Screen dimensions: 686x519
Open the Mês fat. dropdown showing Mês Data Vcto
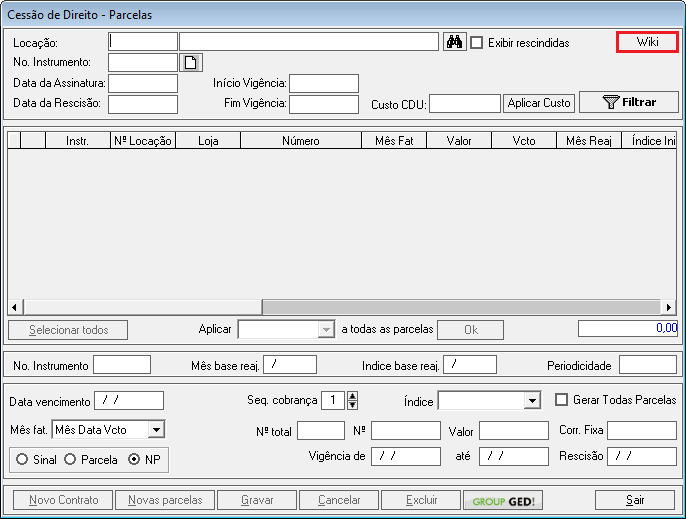(156, 430)
